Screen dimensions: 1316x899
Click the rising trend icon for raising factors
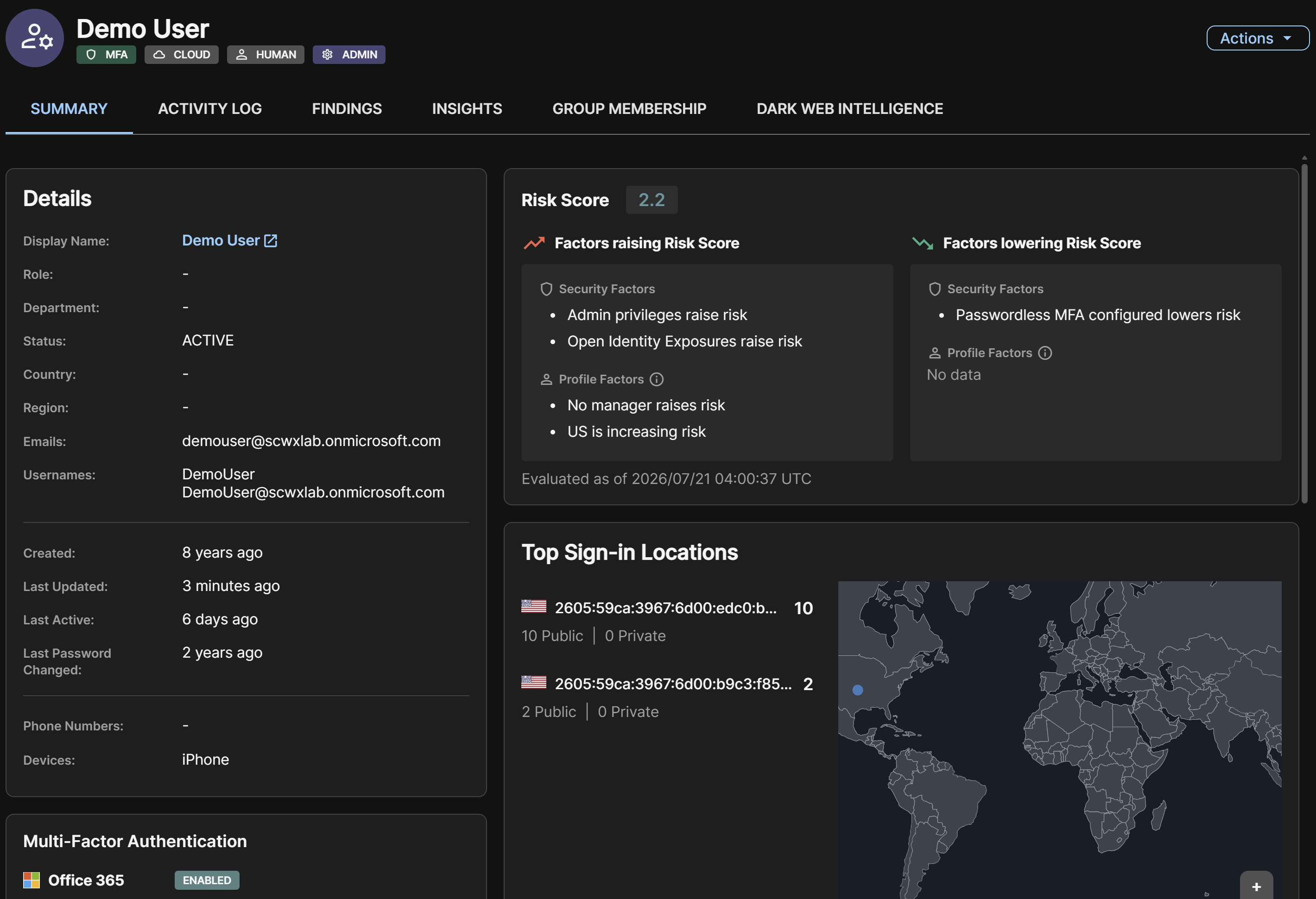point(534,243)
